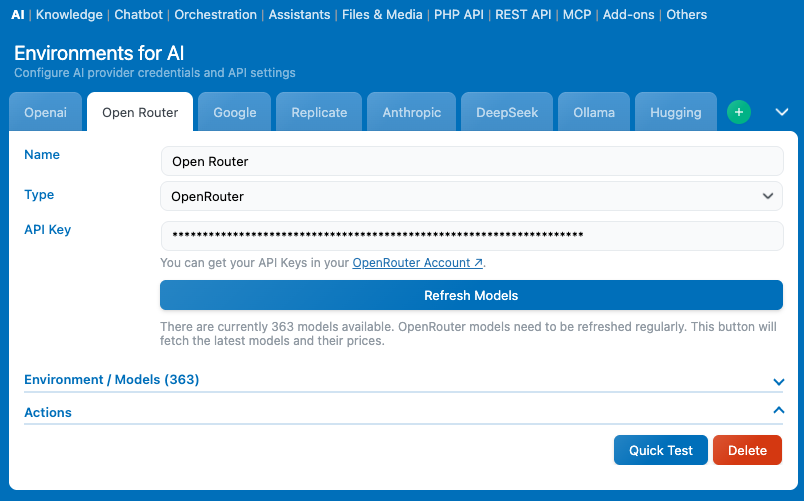Select the Google environment tab

click(x=235, y=112)
